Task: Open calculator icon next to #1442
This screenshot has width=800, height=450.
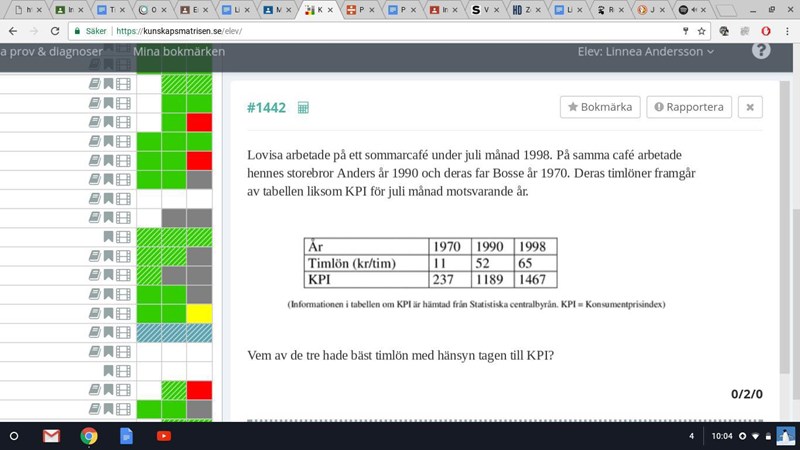Action: point(304,108)
